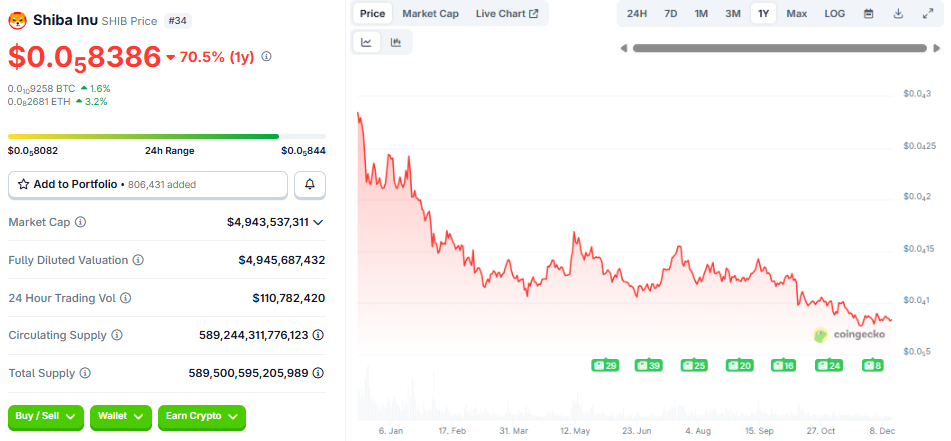951x441 pixels.
Task: Open info icon beside 589,244,311,776,123 value
Action: pos(318,335)
